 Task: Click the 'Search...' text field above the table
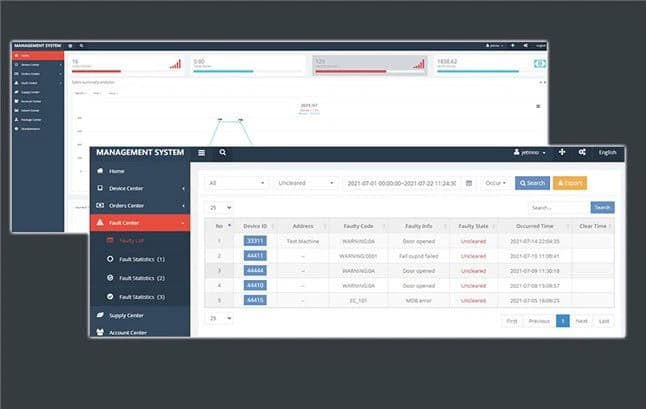pyautogui.click(x=558, y=208)
